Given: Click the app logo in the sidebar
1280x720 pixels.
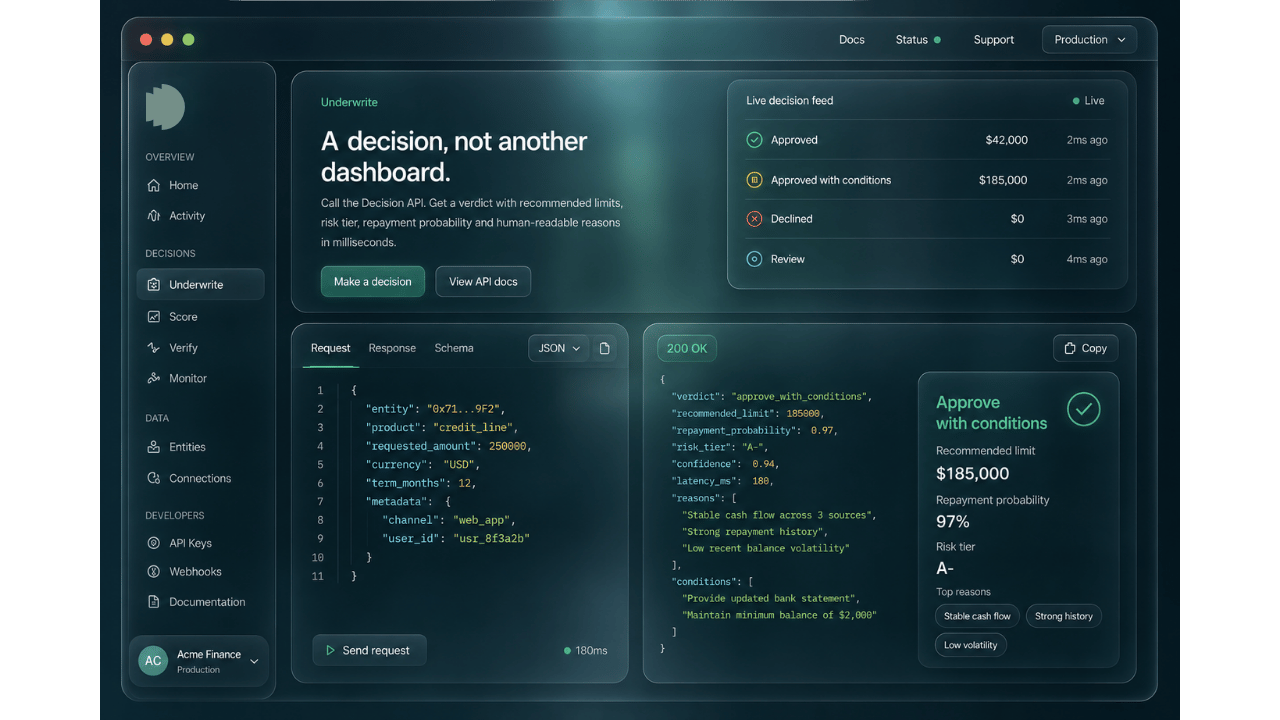Looking at the screenshot, I should tap(165, 106).
